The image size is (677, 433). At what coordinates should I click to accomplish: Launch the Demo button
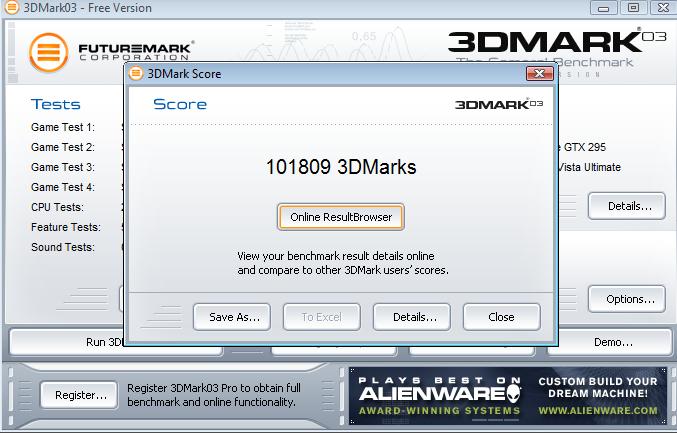610,342
